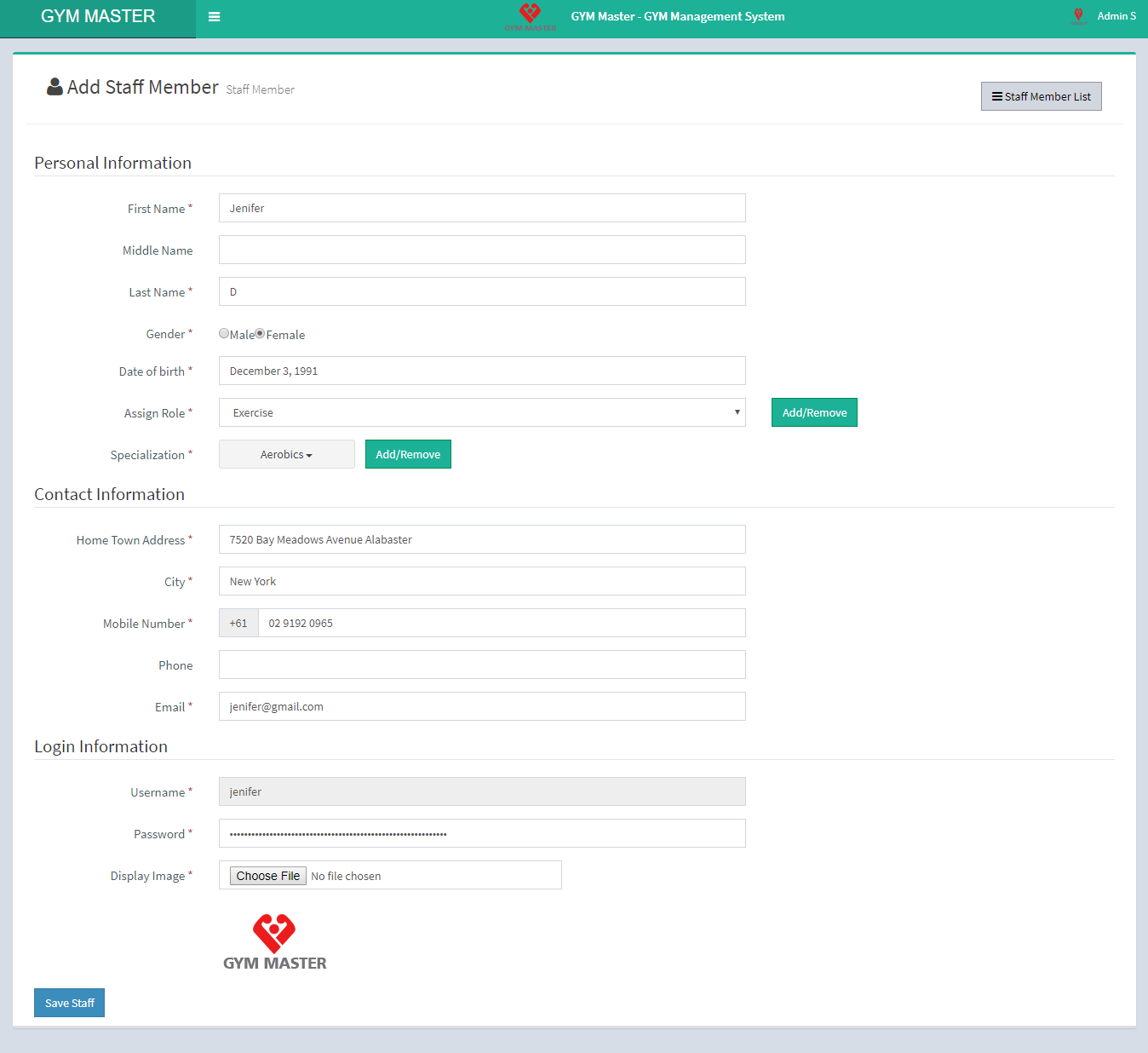Expand the Aerobics specialization dropdown
Viewport: 1148px width, 1053px height.
coord(286,455)
